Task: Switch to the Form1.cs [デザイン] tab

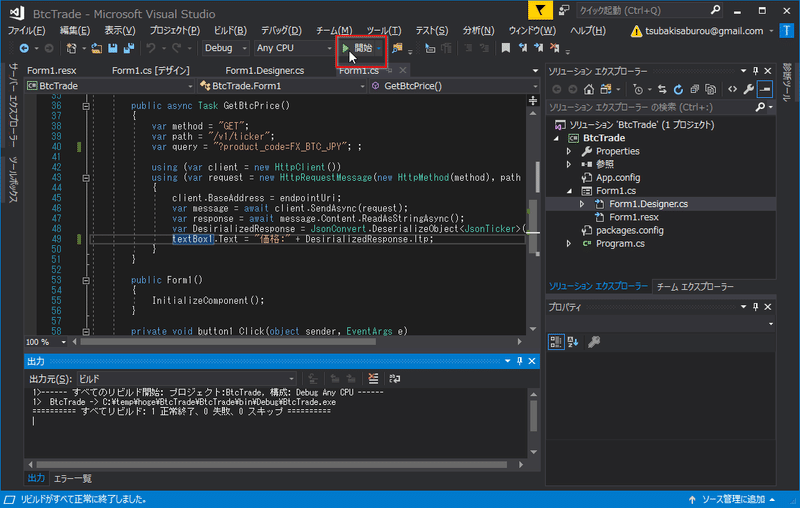Action: [151, 70]
